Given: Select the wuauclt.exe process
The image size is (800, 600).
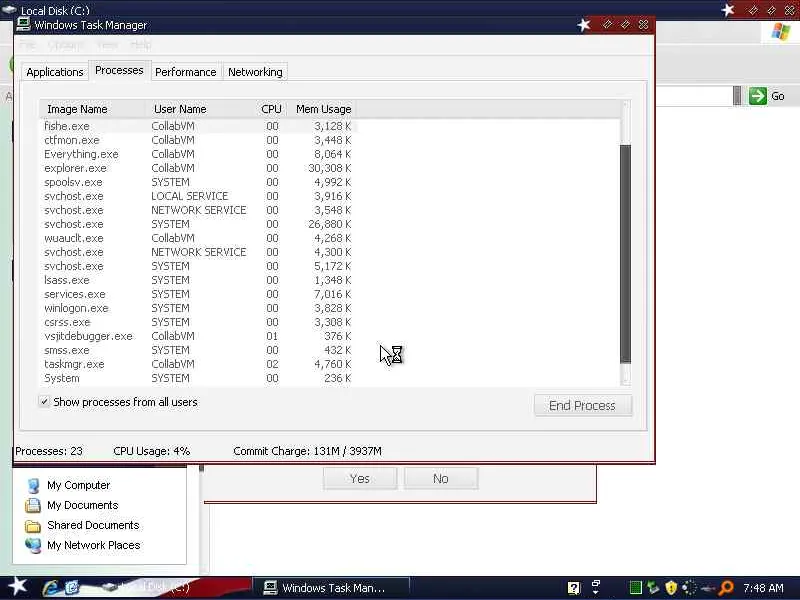Looking at the screenshot, I should pos(198,238).
